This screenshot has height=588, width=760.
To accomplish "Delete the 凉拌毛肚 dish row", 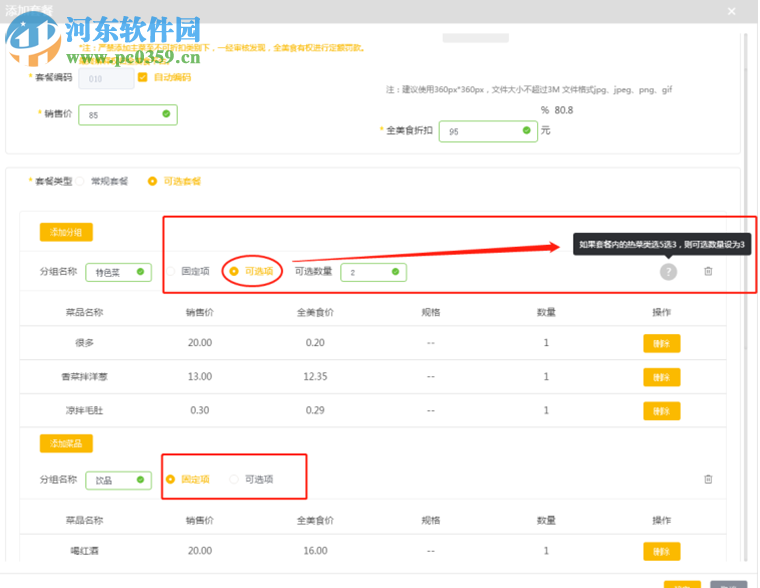I will click(x=662, y=411).
